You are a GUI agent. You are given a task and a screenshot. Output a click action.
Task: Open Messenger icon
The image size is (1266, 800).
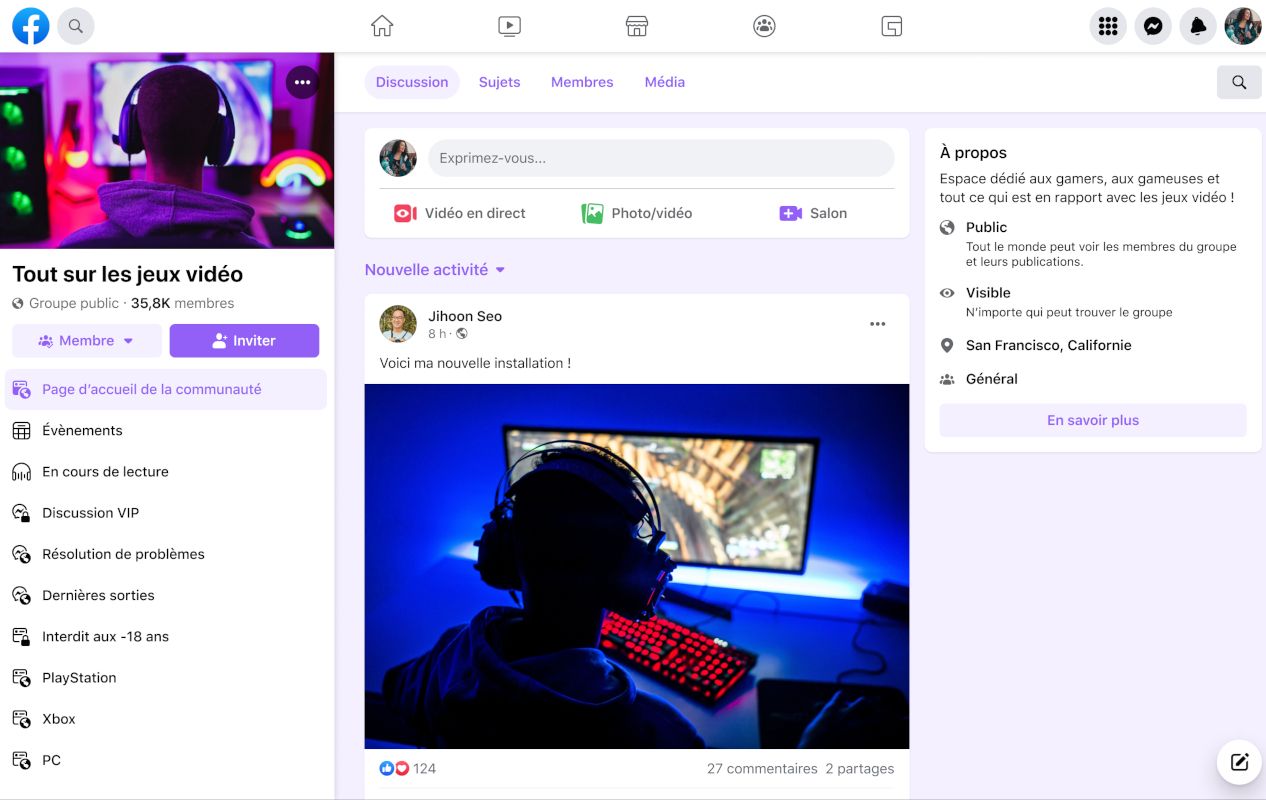coord(1153,26)
